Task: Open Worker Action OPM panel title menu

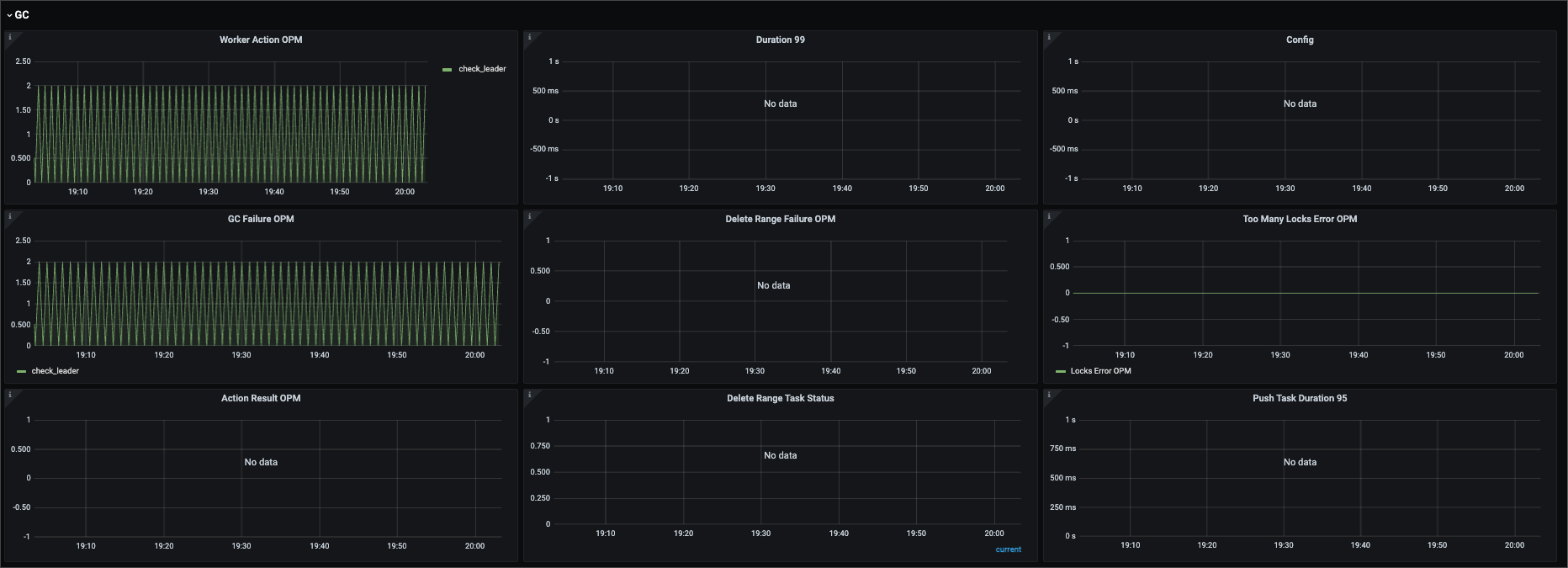Action: coord(261,40)
